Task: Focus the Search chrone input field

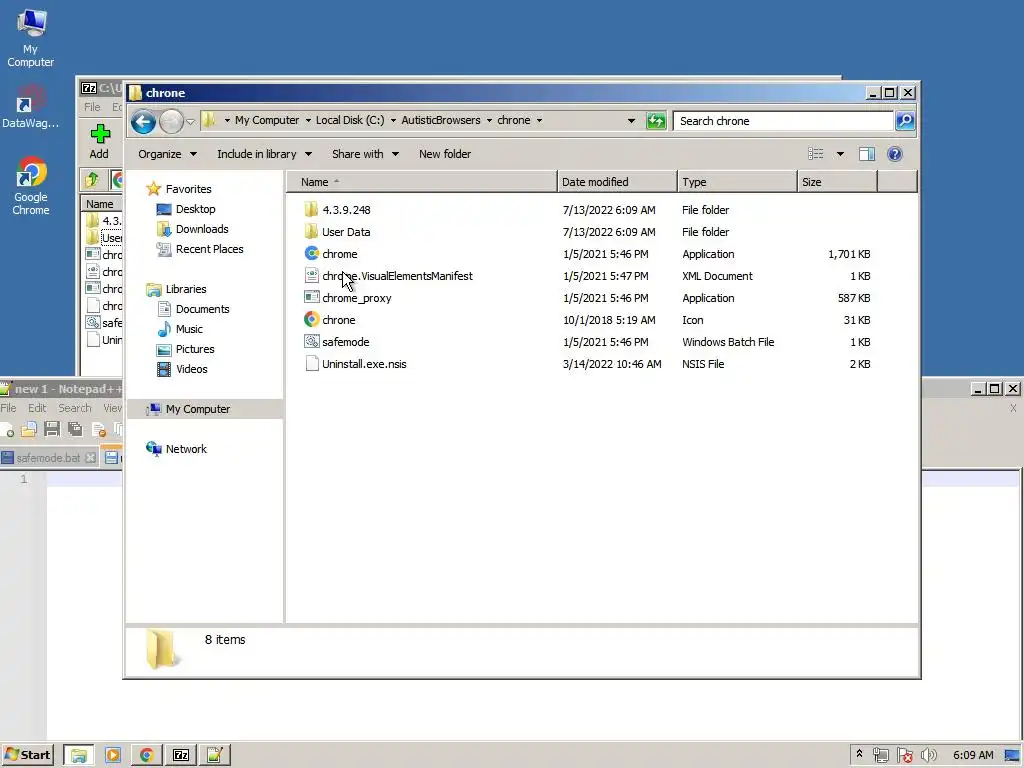Action: (x=782, y=121)
